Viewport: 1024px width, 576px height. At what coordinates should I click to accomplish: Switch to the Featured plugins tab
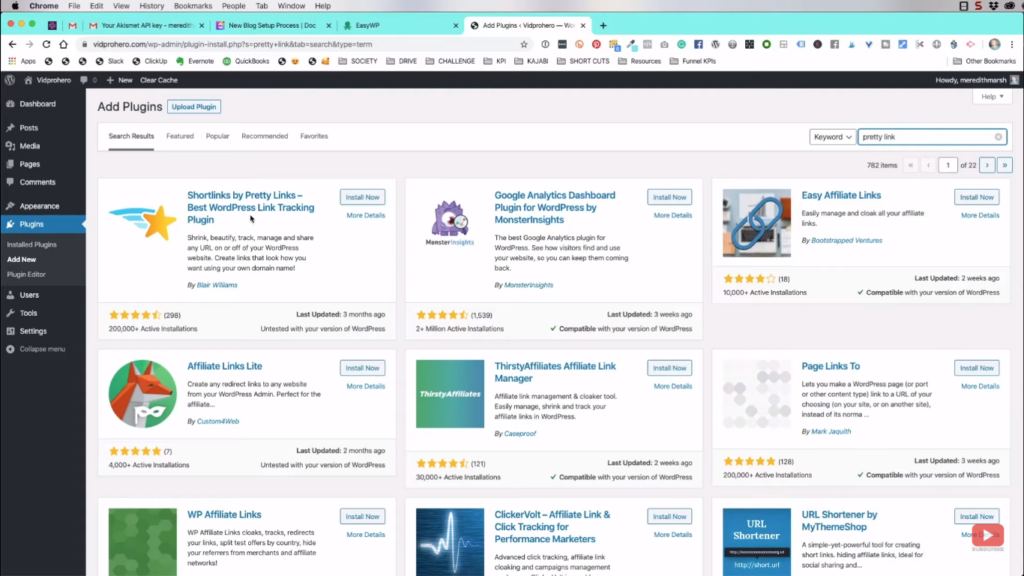point(180,136)
